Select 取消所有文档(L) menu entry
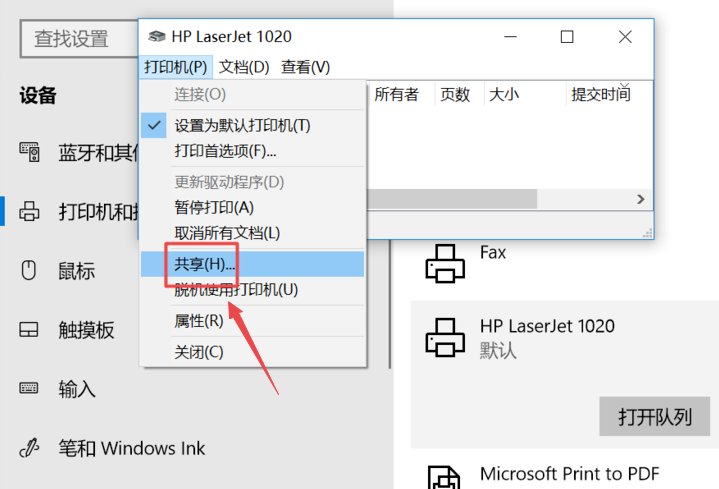The height and width of the screenshot is (489, 719). 252,233
